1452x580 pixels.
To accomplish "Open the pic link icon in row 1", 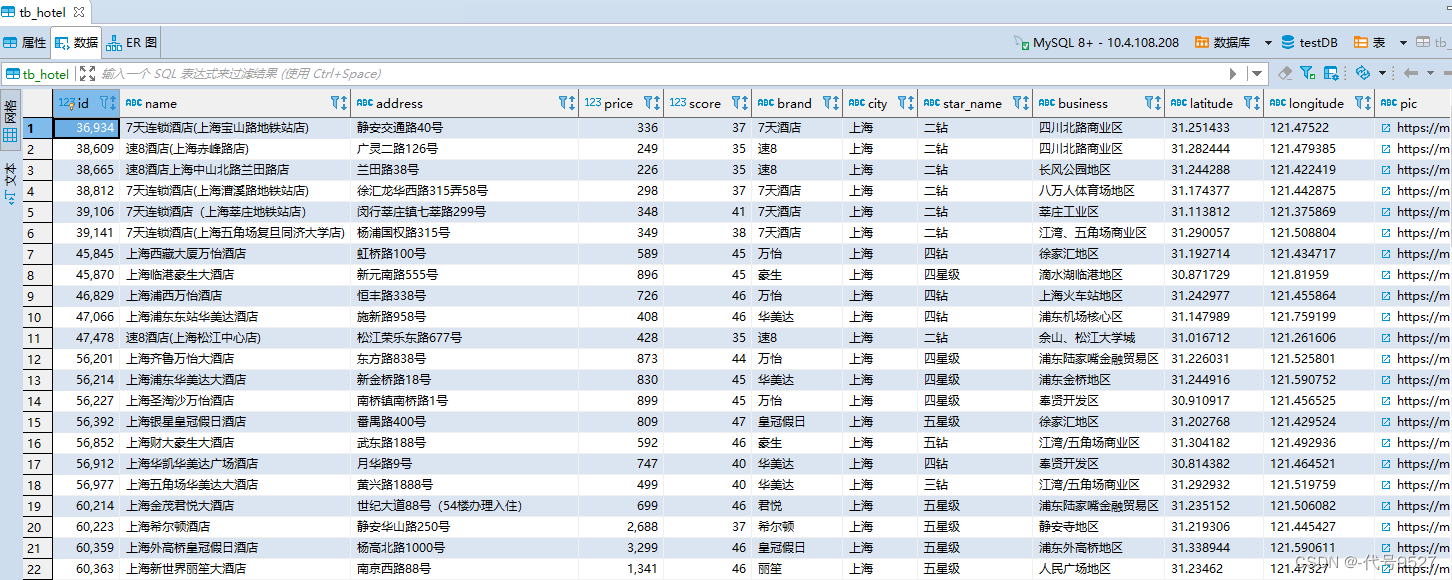I will [x=1386, y=128].
